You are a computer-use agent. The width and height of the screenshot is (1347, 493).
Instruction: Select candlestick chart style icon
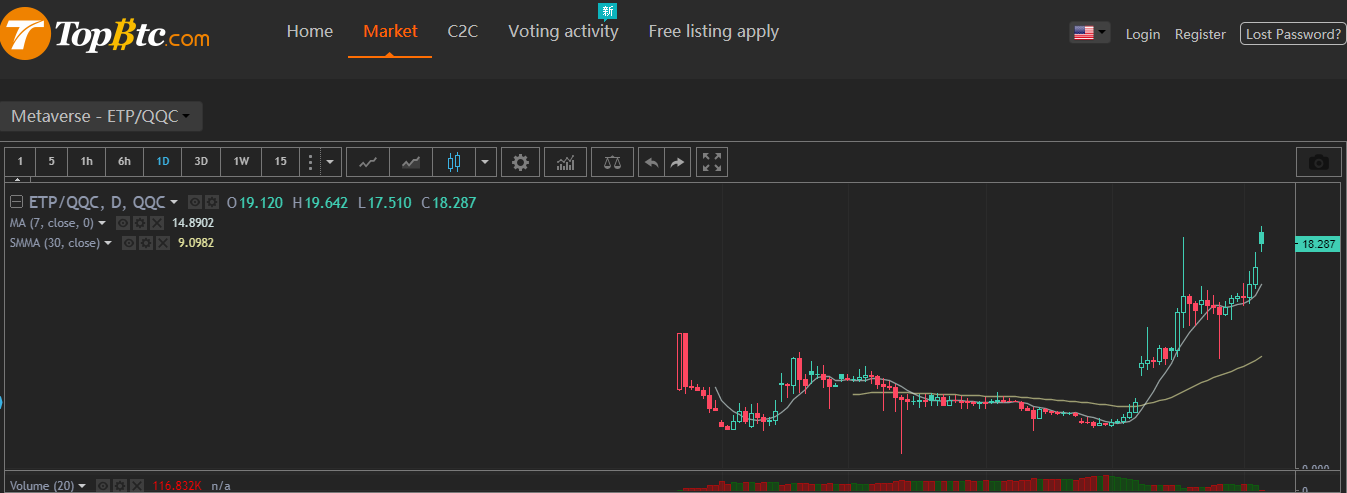click(454, 162)
